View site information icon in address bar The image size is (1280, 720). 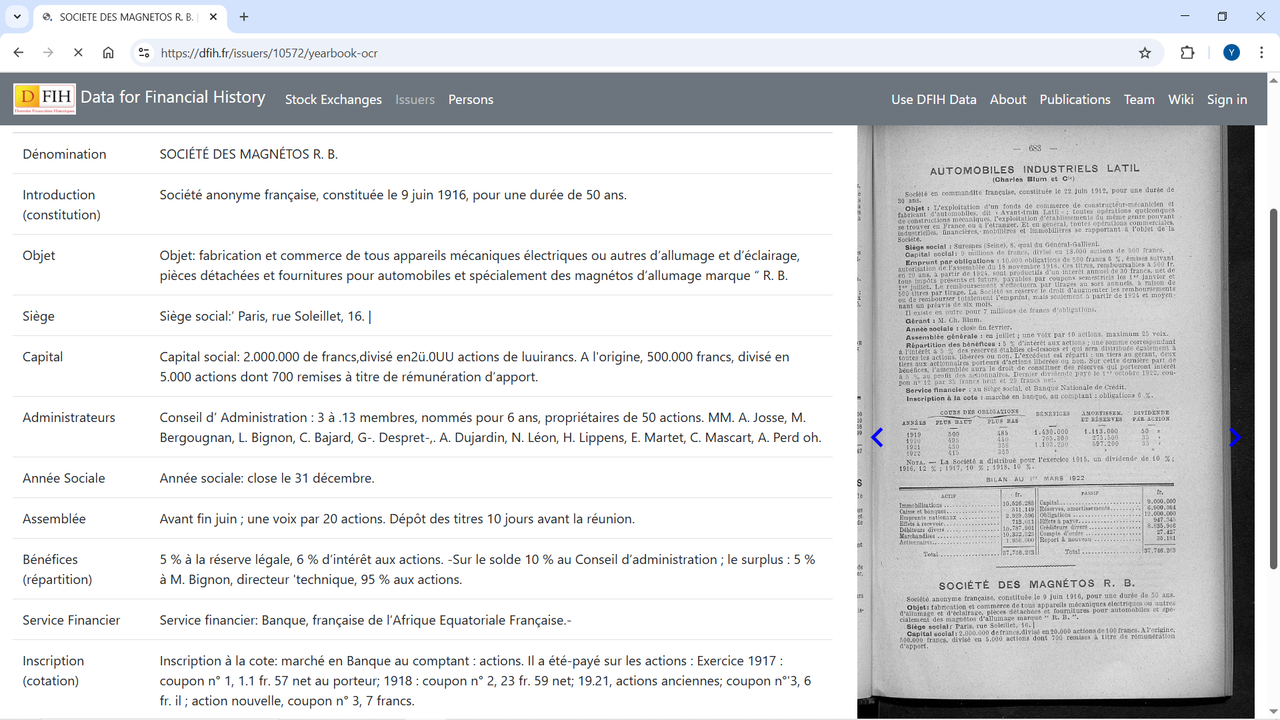pyautogui.click(x=144, y=53)
